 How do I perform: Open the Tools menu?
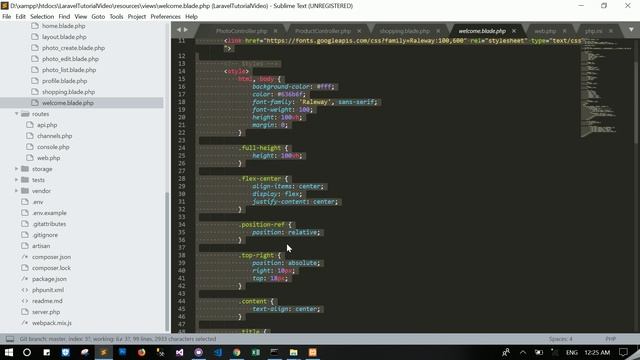point(116,17)
